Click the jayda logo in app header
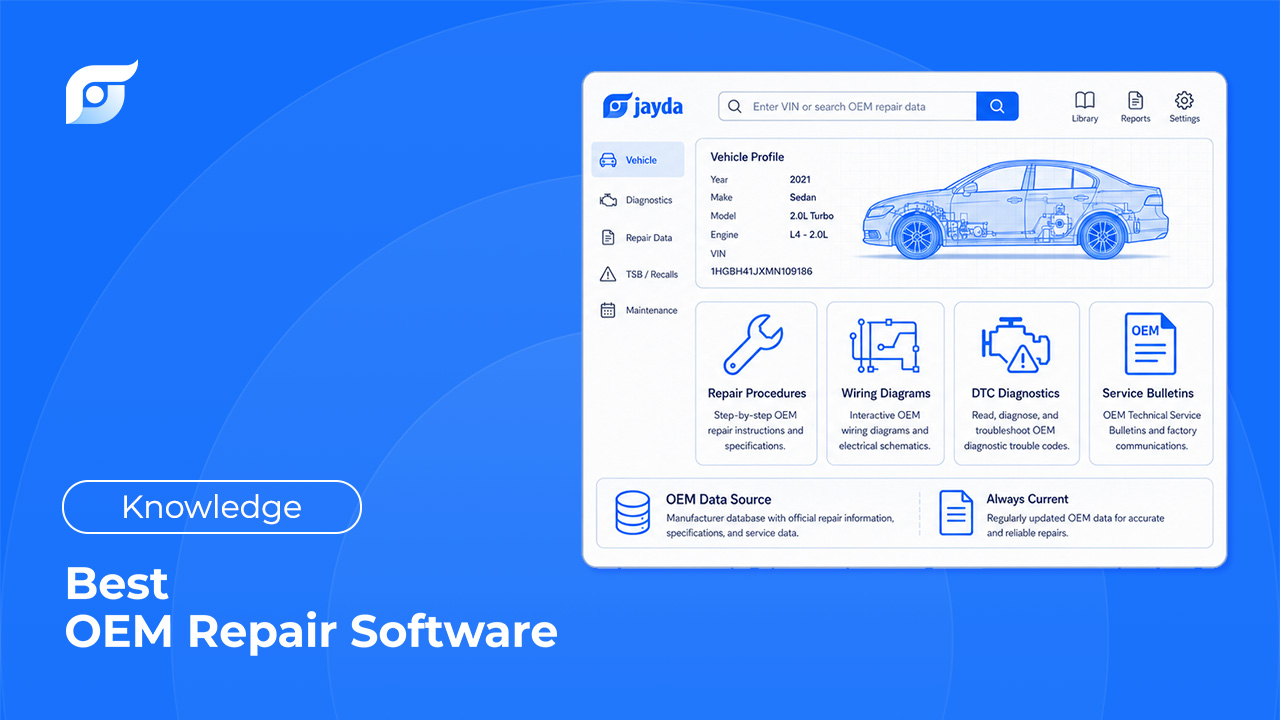Screen dimensions: 1280x720 coord(643,106)
